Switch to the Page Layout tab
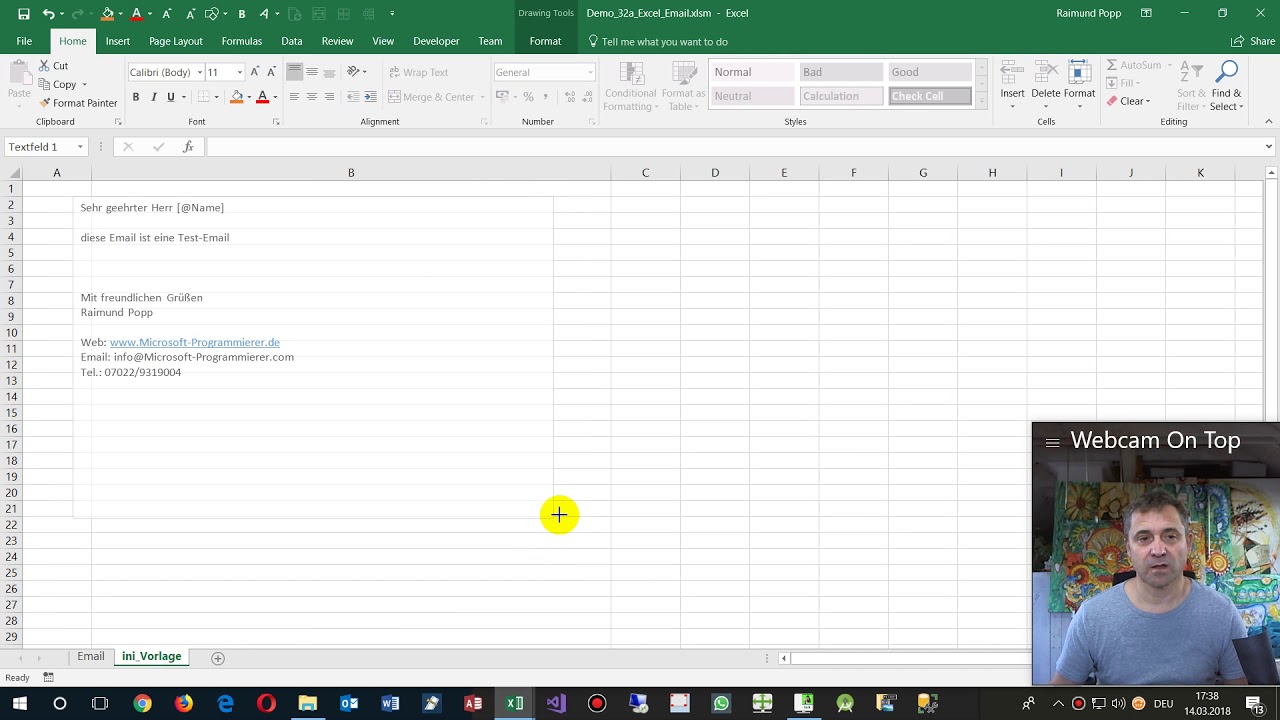The height and width of the screenshot is (720, 1280). click(x=176, y=41)
